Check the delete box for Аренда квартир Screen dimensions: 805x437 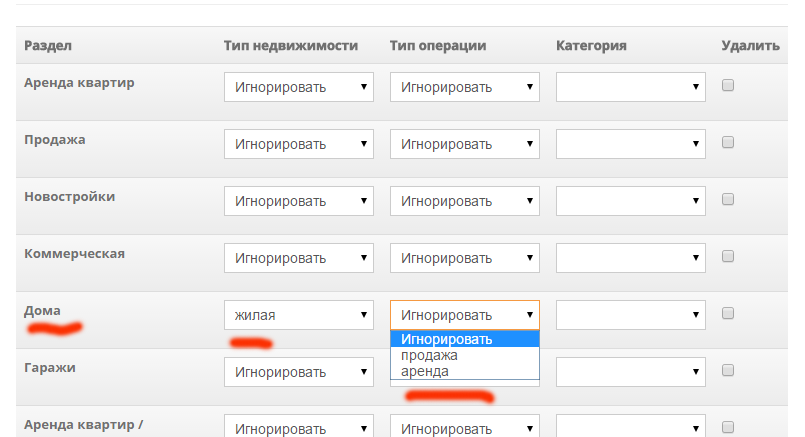[x=727, y=85]
